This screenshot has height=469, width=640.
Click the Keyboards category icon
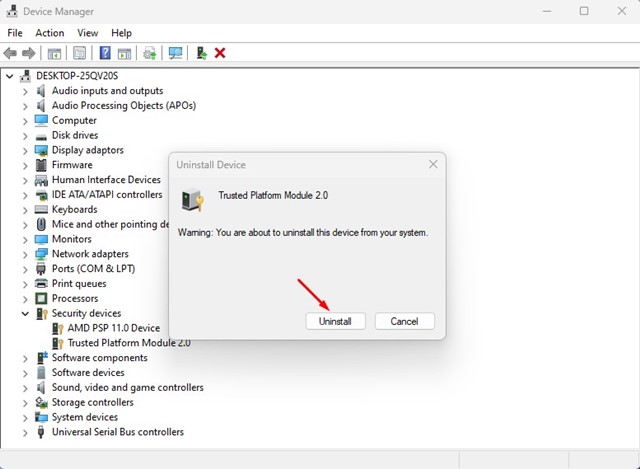(41, 210)
